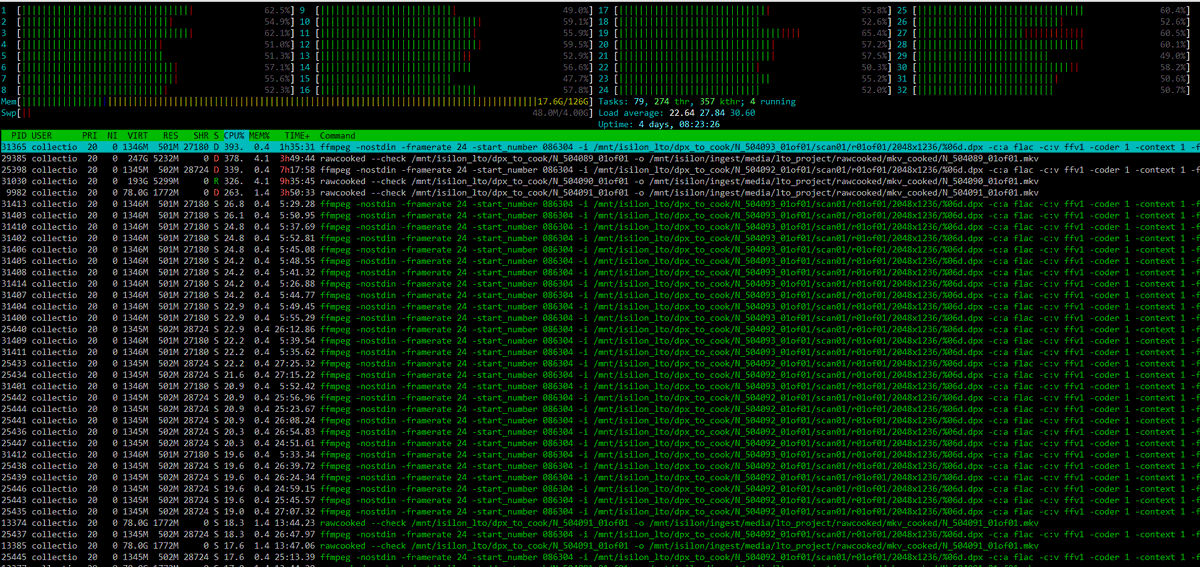This screenshot has height=567, width=1200.
Task: Select ffmpeg process row PID 25433
Action: click(600, 364)
